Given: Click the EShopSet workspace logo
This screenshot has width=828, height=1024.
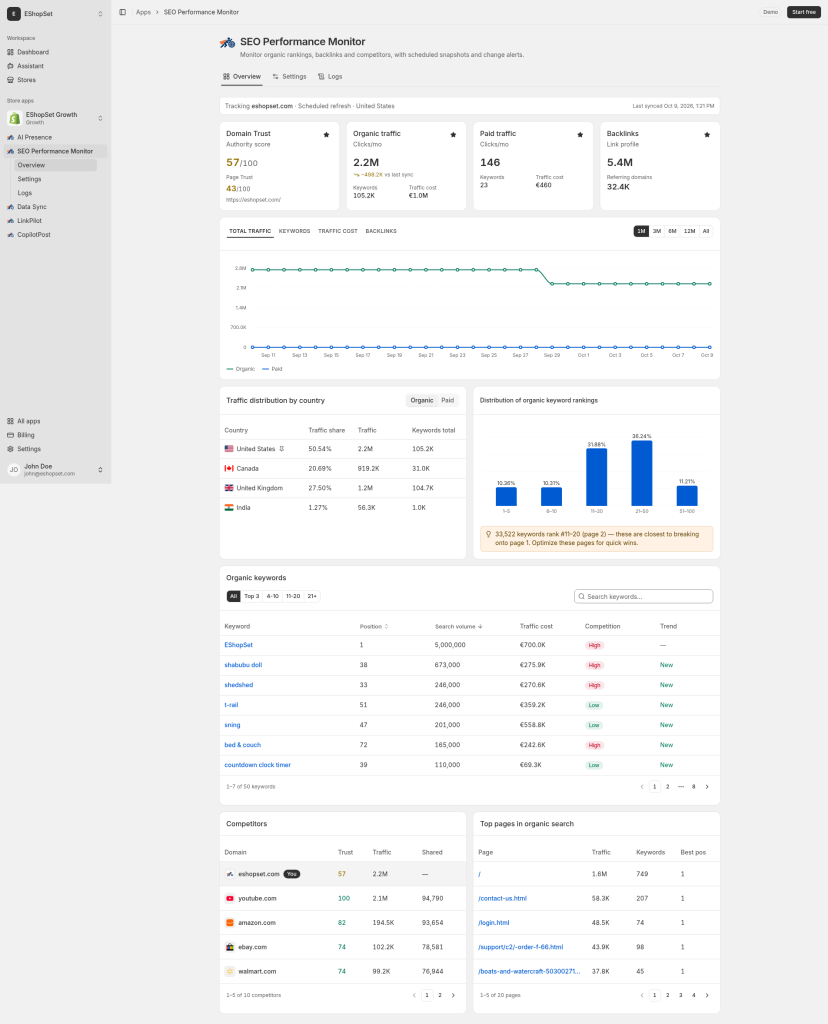Looking at the screenshot, I should point(14,14).
